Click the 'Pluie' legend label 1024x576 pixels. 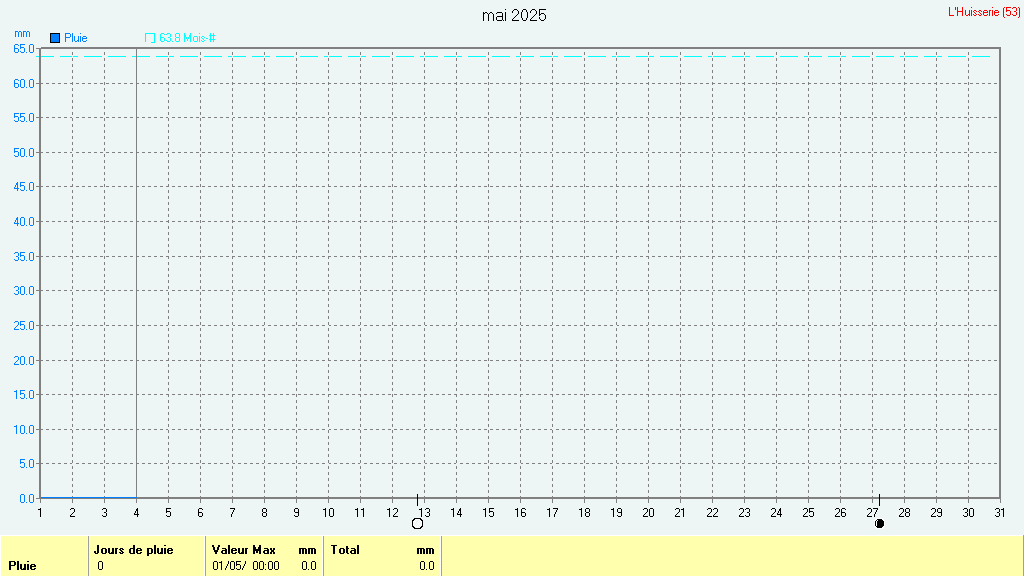[x=76, y=38]
